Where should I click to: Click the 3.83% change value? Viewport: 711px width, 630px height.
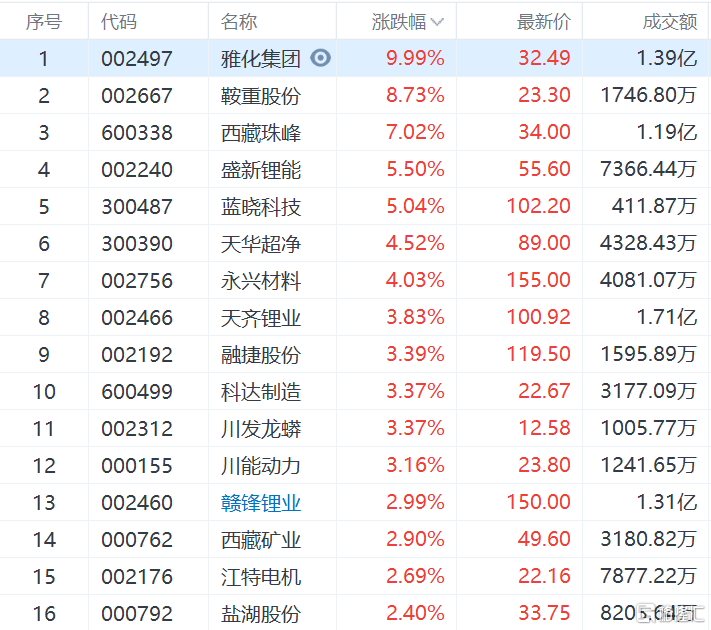click(x=415, y=317)
